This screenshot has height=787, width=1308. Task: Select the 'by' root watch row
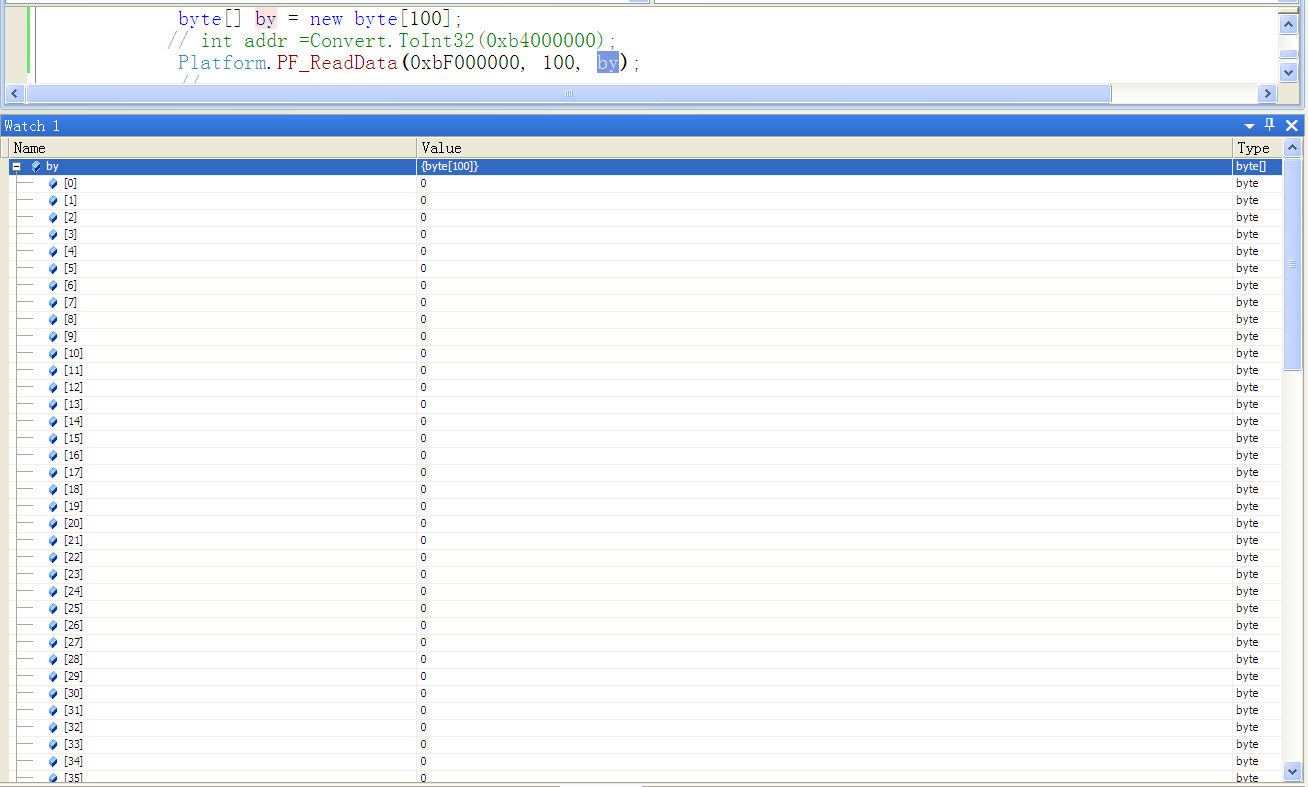(x=646, y=166)
